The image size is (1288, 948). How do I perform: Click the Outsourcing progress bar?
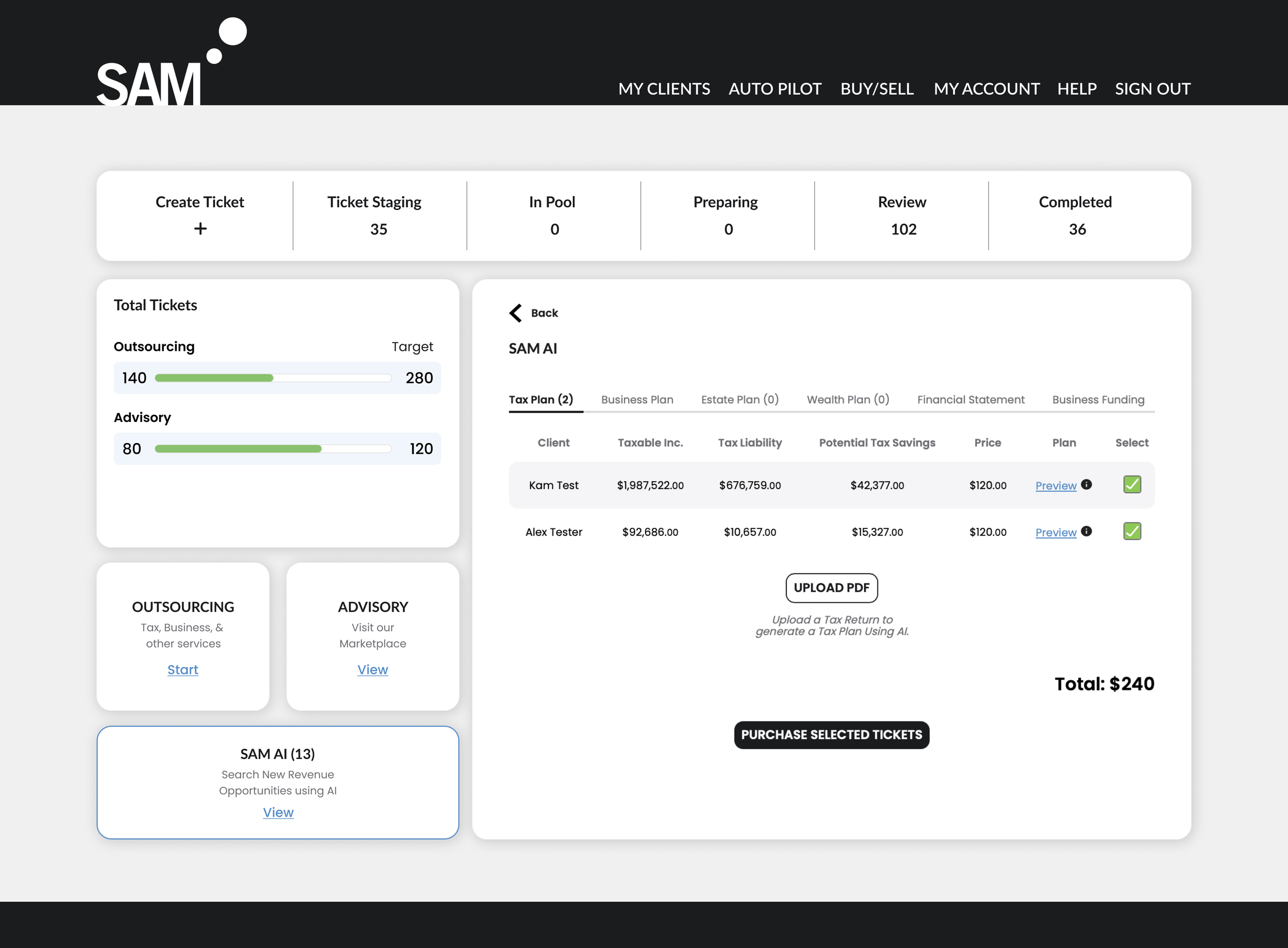point(273,378)
